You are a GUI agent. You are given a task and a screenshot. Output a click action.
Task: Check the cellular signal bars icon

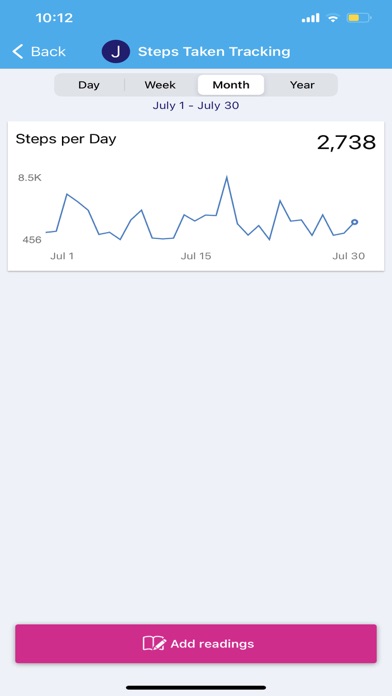(x=310, y=18)
